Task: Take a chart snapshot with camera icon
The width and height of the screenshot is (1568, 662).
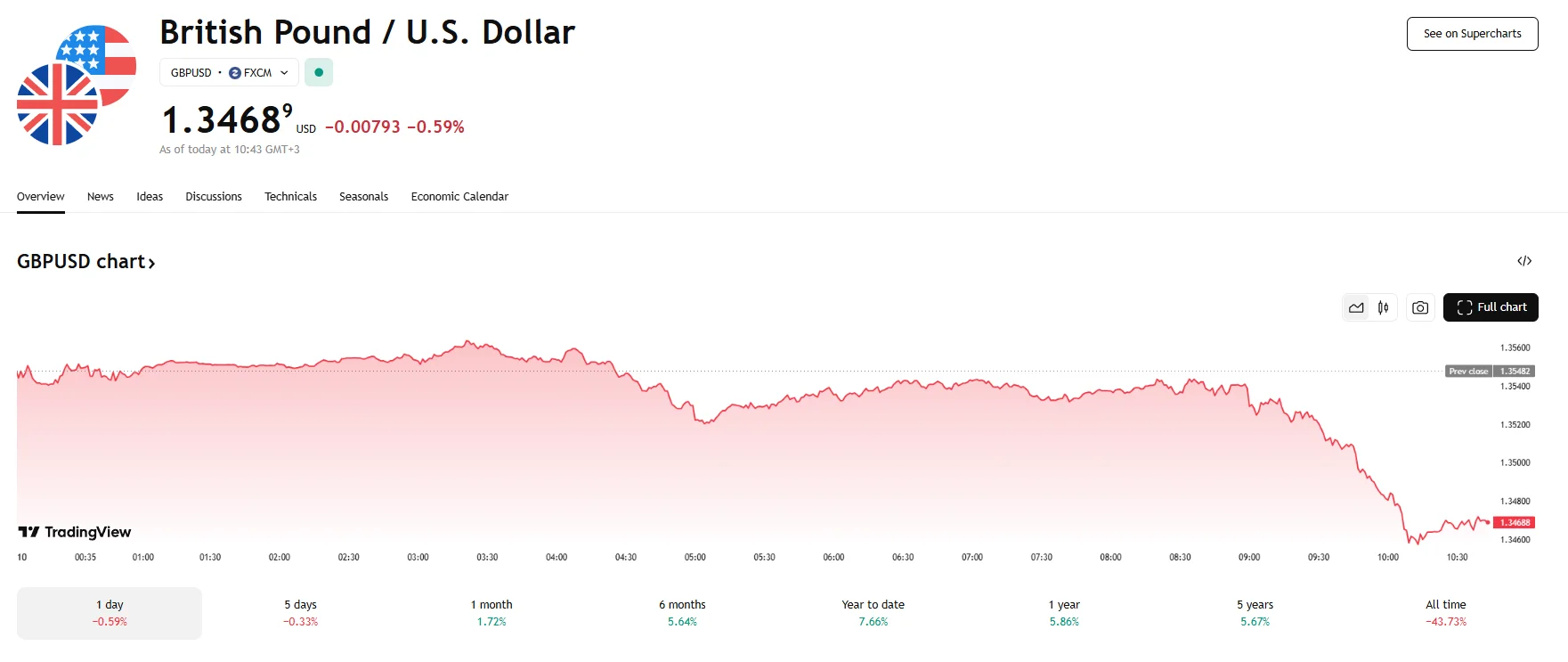Action: pos(1420,307)
